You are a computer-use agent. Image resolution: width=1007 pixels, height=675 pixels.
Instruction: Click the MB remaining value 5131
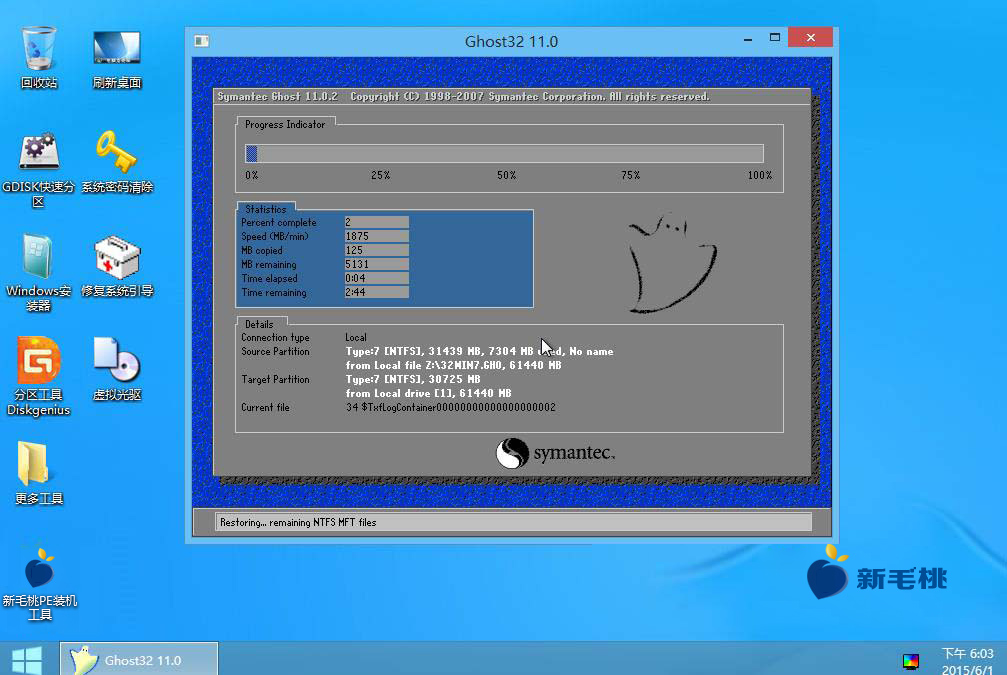[376, 265]
